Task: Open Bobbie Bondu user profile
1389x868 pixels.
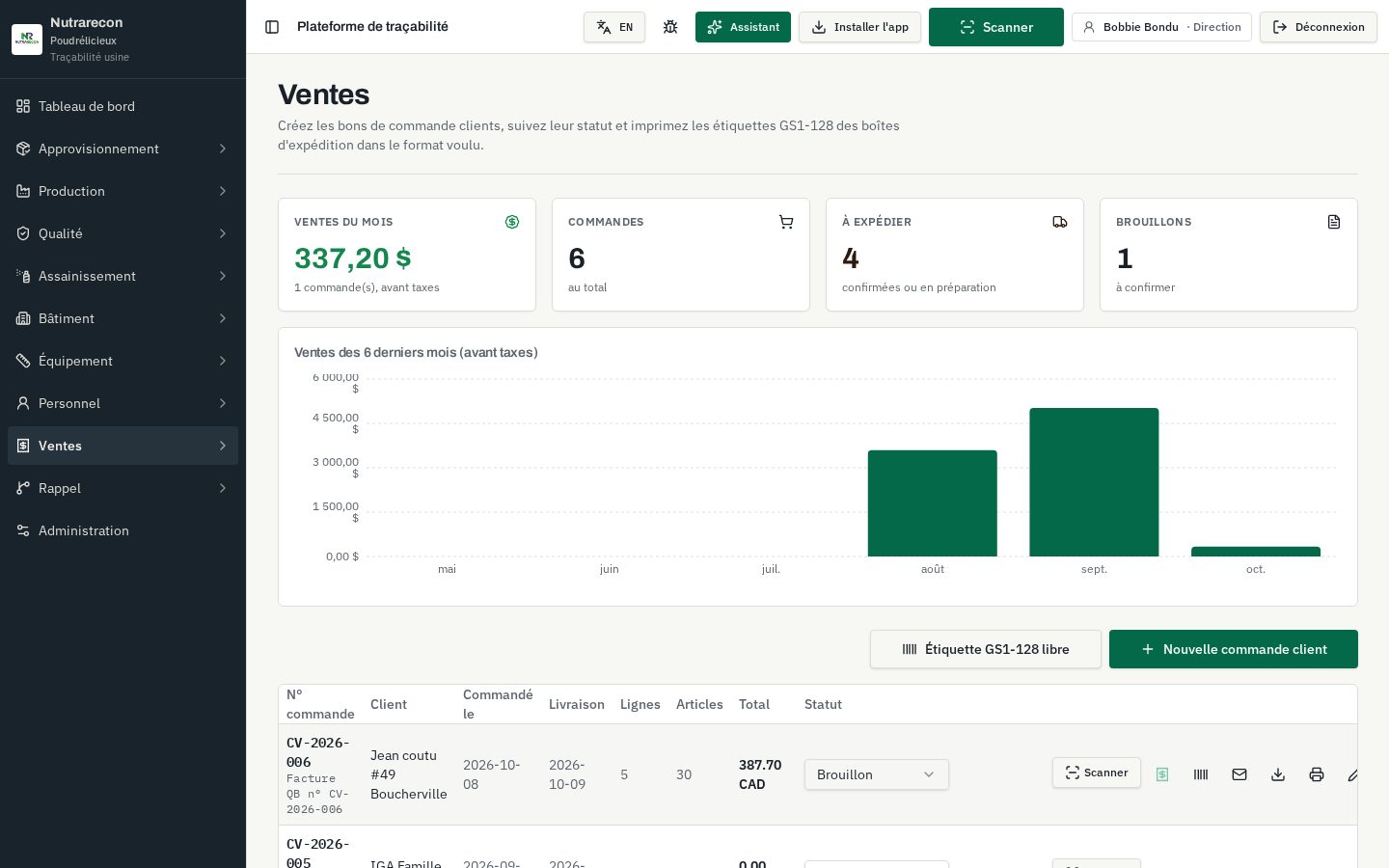Action: tap(1161, 27)
